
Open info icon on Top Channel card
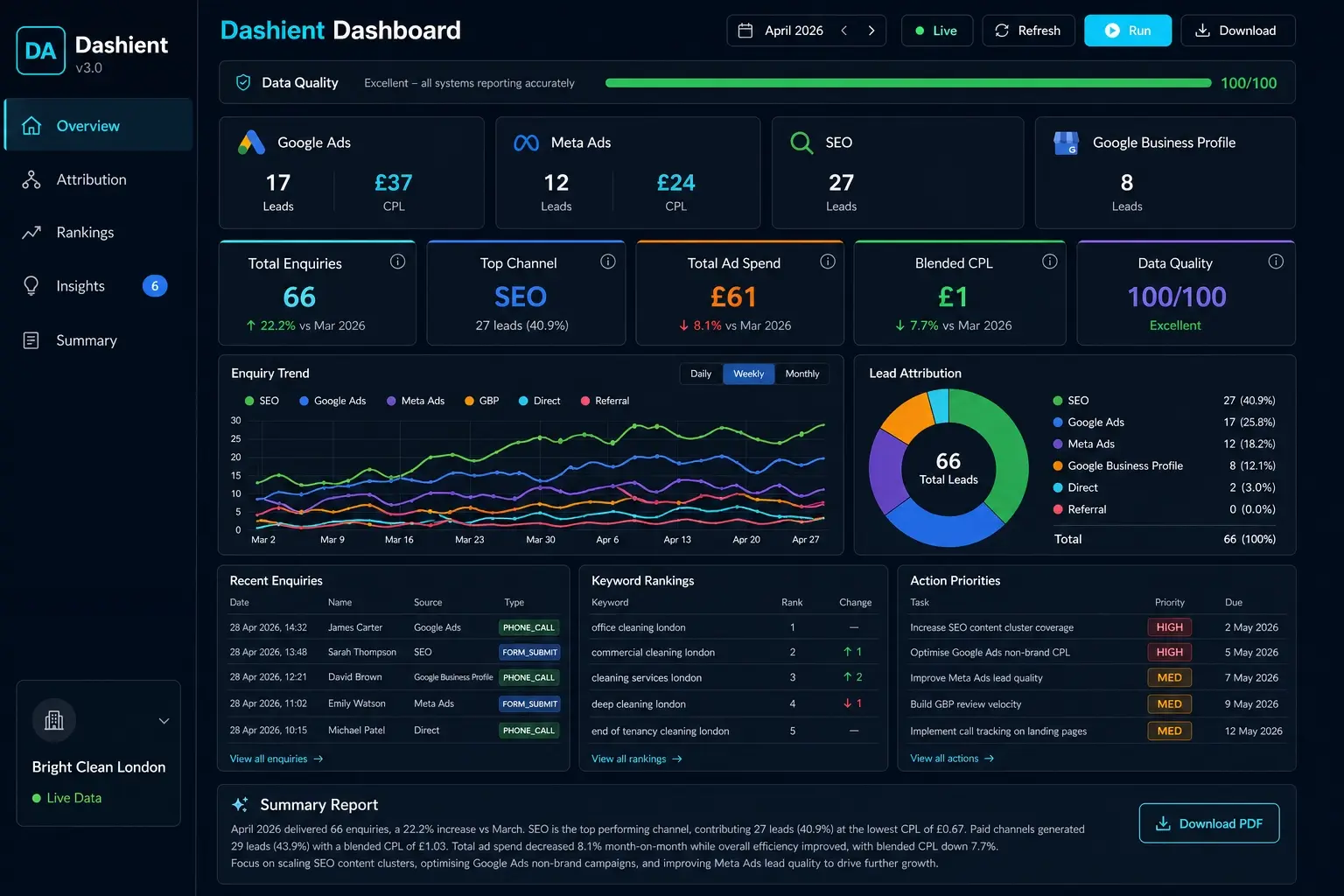point(608,262)
